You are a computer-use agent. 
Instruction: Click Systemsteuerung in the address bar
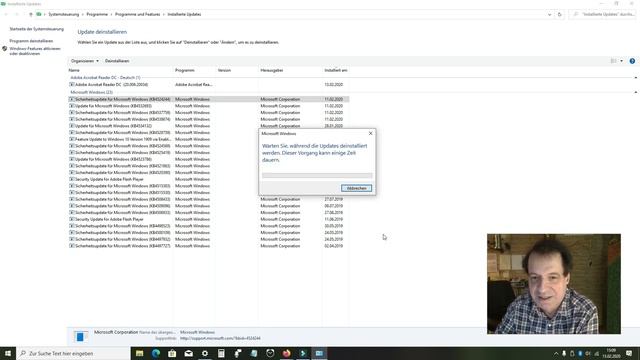[64, 14]
